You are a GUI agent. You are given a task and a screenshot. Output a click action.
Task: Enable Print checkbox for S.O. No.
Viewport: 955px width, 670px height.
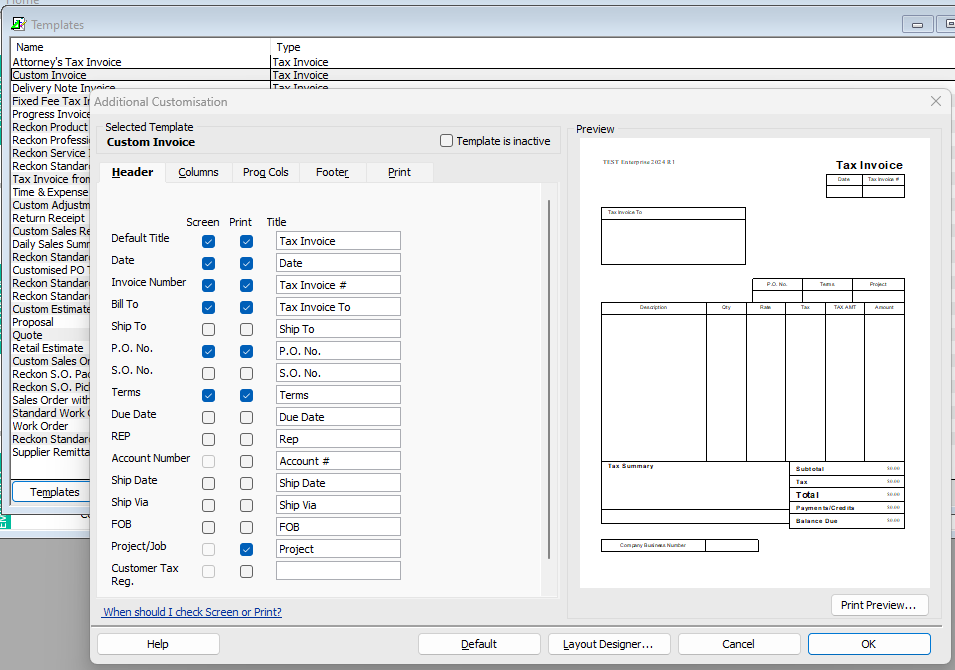[246, 373]
